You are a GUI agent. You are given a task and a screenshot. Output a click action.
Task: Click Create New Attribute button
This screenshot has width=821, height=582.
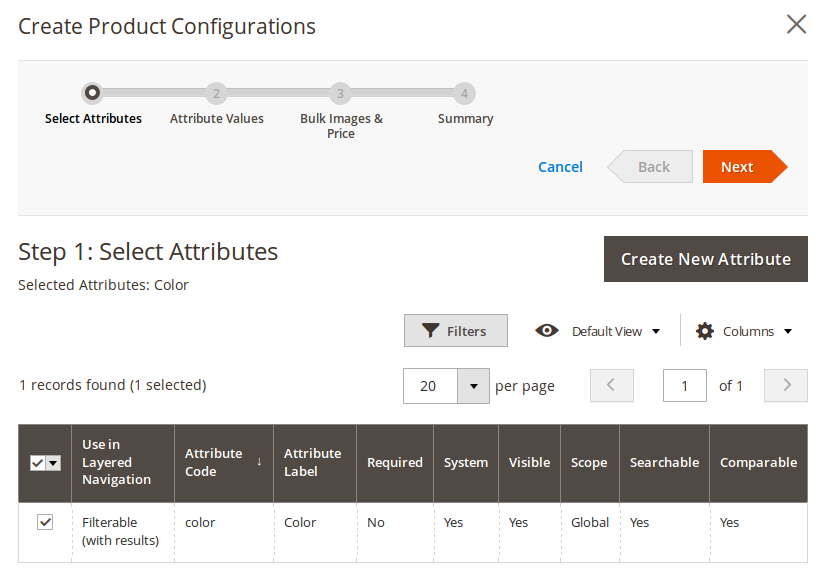point(706,259)
